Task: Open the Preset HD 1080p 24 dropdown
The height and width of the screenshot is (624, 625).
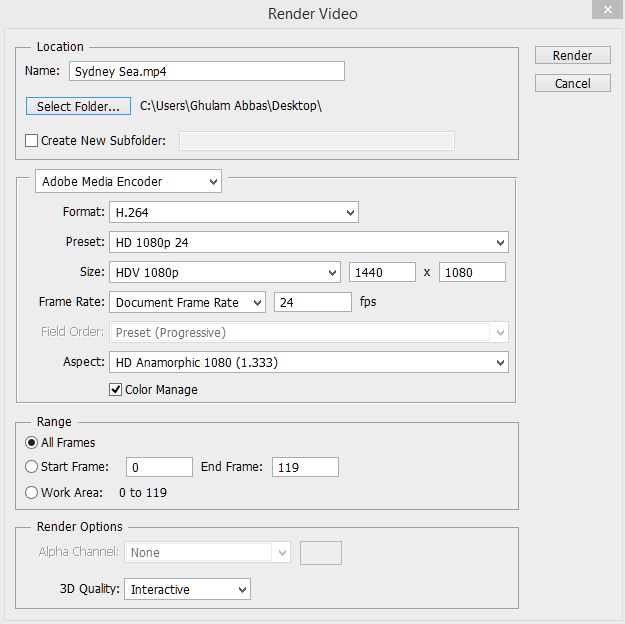Action: click(x=308, y=242)
